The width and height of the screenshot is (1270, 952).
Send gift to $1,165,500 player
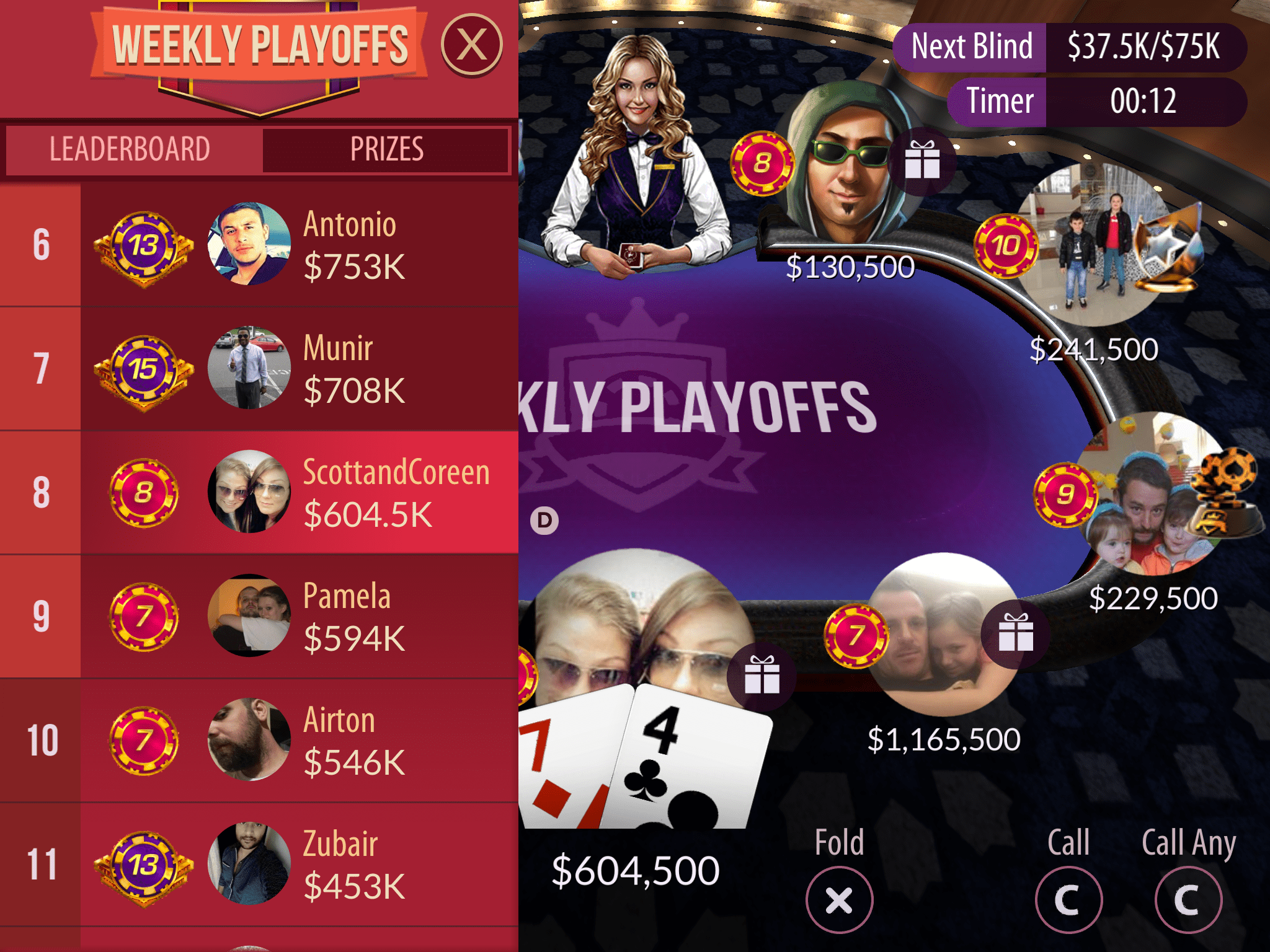pyautogui.click(x=1016, y=633)
